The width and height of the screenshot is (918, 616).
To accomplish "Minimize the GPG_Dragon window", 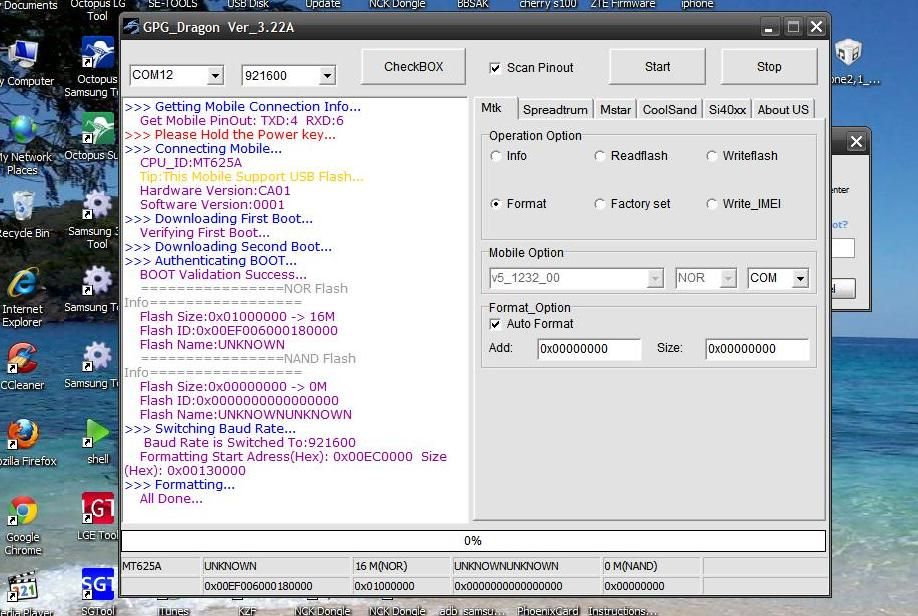I will click(769, 27).
